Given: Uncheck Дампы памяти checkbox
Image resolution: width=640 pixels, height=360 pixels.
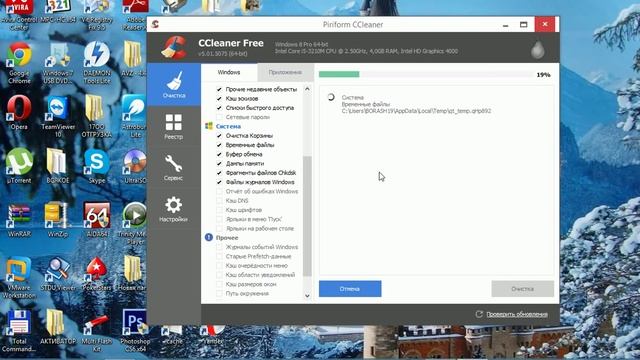Looking at the screenshot, I should point(219,163).
